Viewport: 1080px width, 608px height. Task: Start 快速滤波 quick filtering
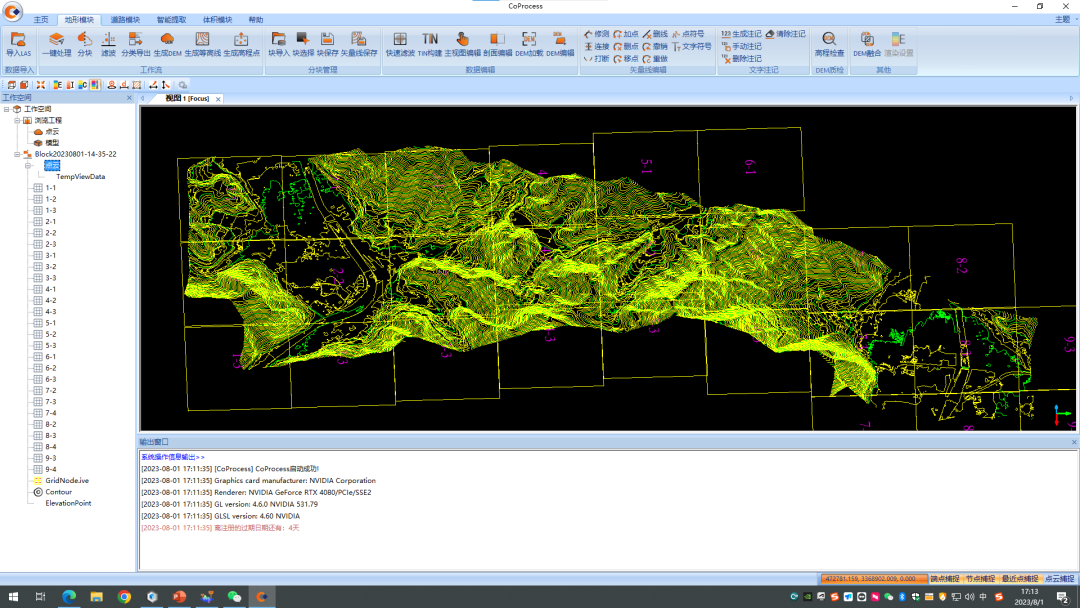[400, 44]
